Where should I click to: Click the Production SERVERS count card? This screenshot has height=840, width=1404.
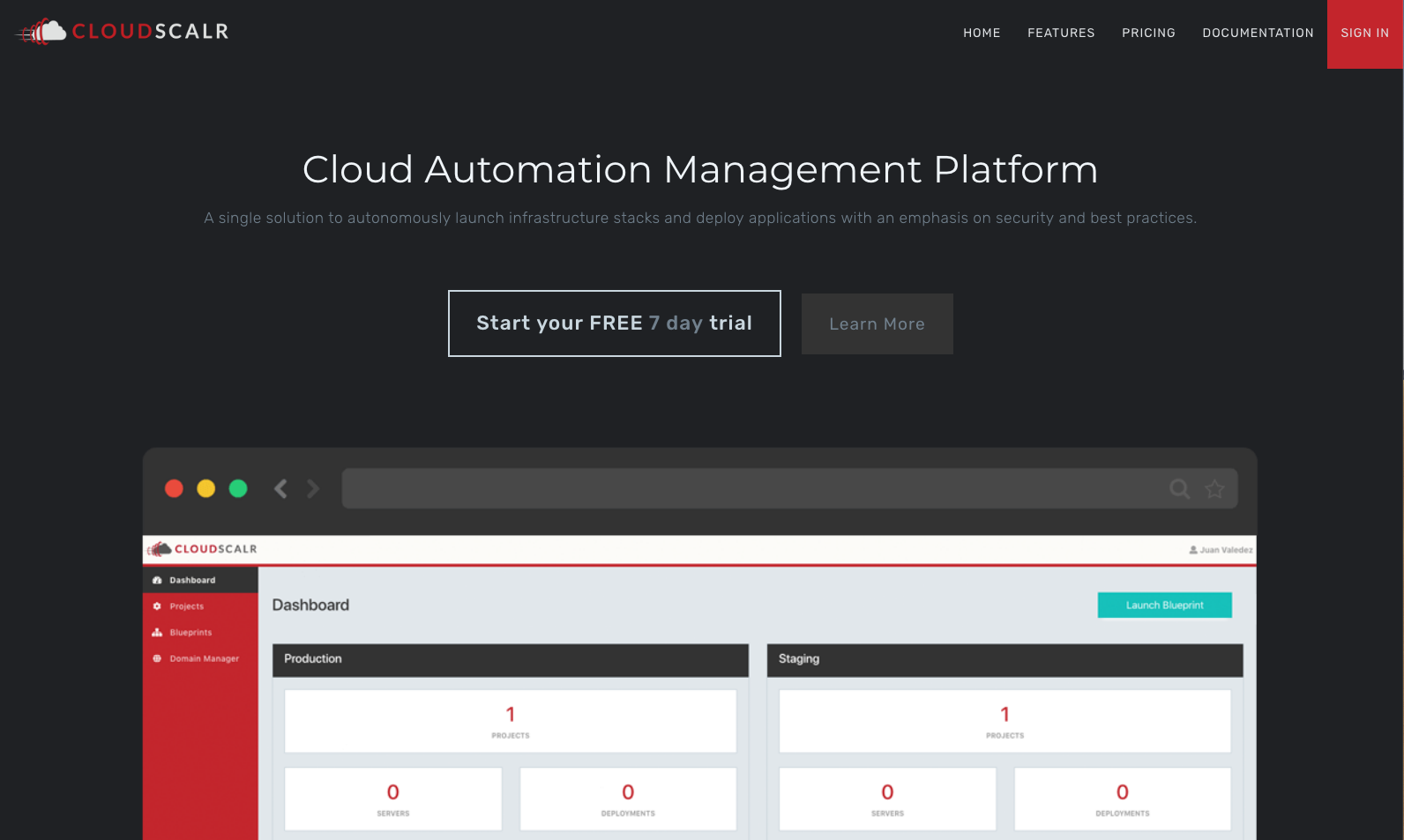[393, 799]
